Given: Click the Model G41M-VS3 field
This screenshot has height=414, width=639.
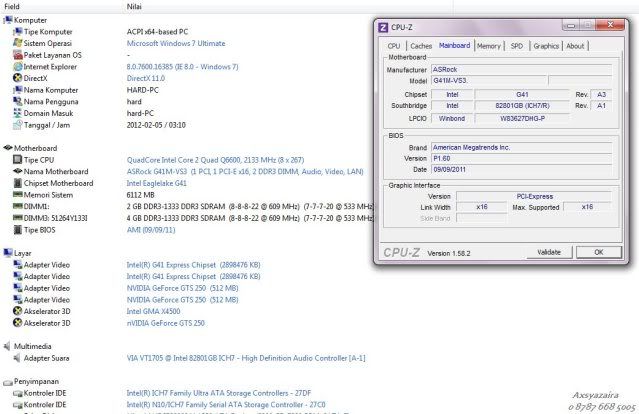Looking at the screenshot, I should click(x=489, y=81).
